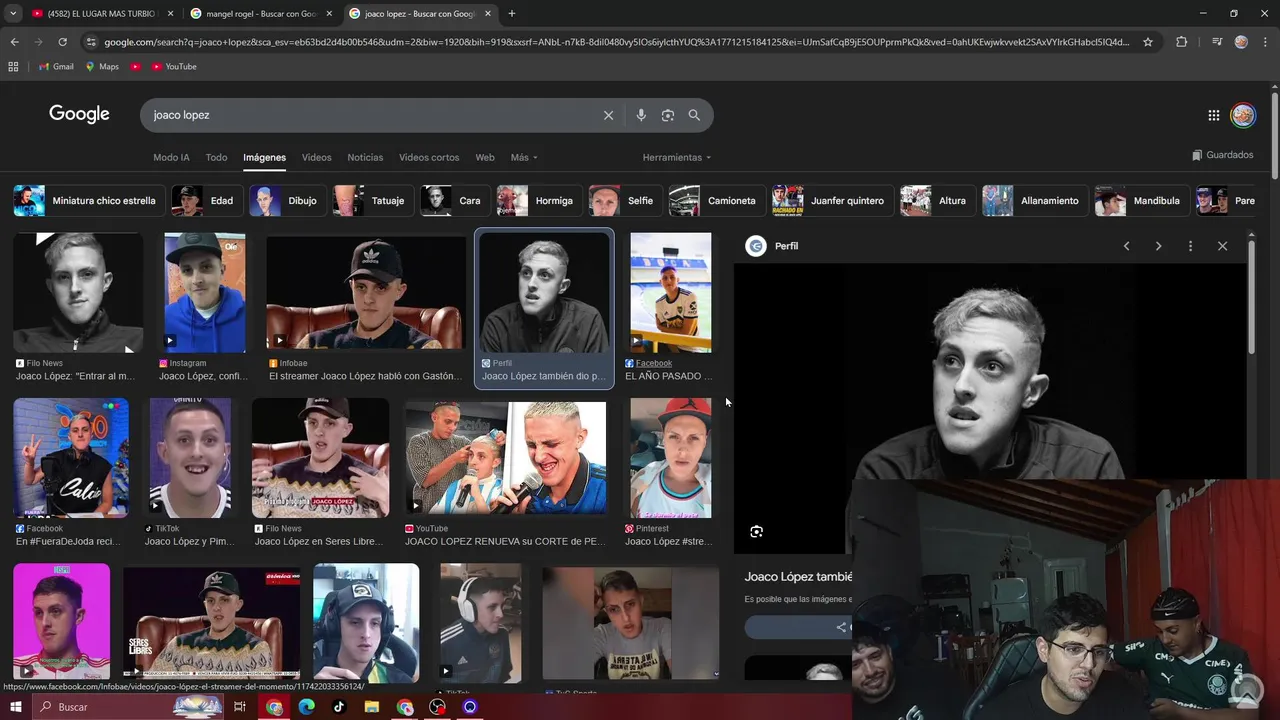
Task: Close the image preview panel
Action: pos(1222,246)
